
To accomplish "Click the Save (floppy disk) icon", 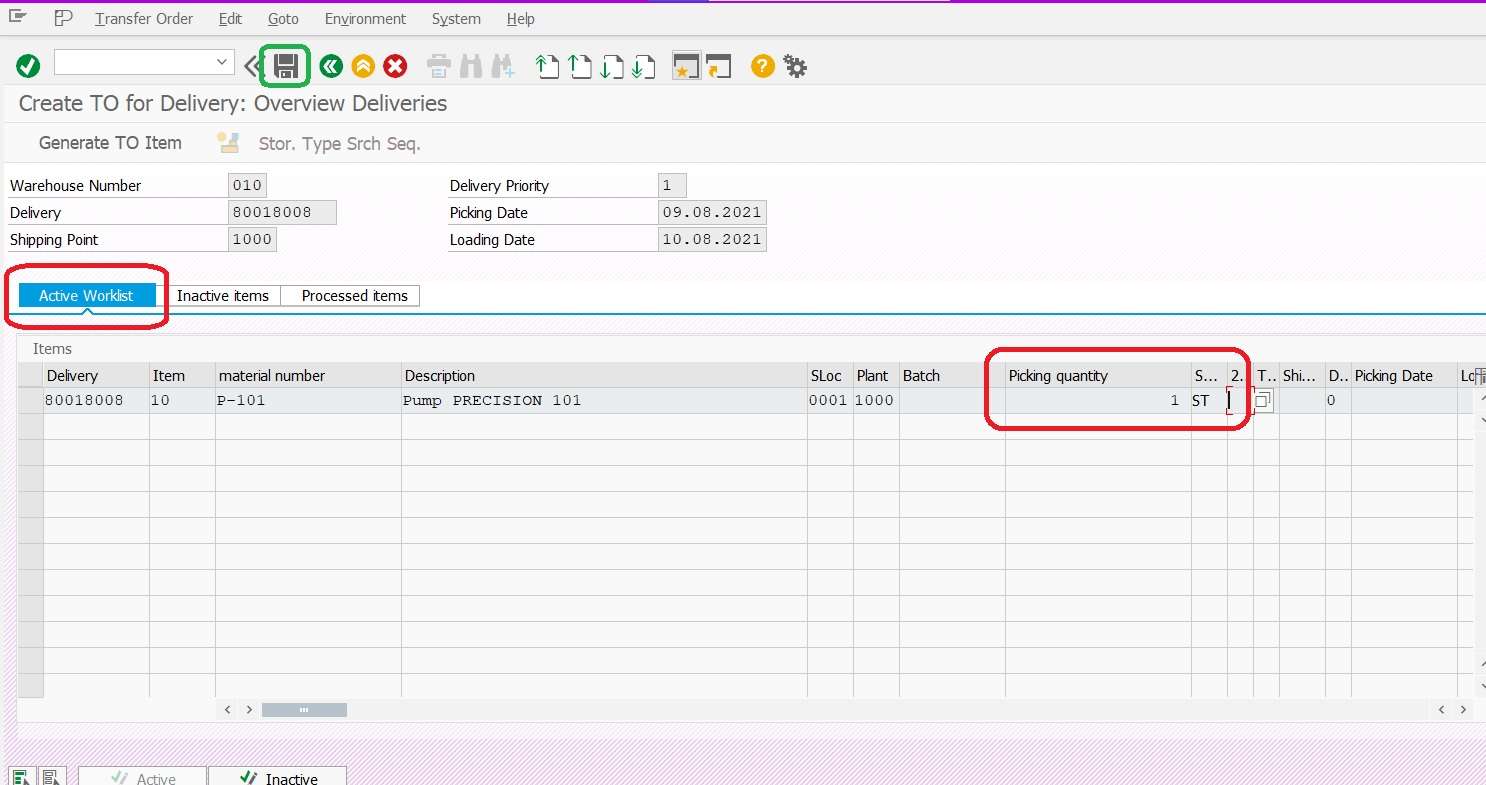I will (286, 66).
